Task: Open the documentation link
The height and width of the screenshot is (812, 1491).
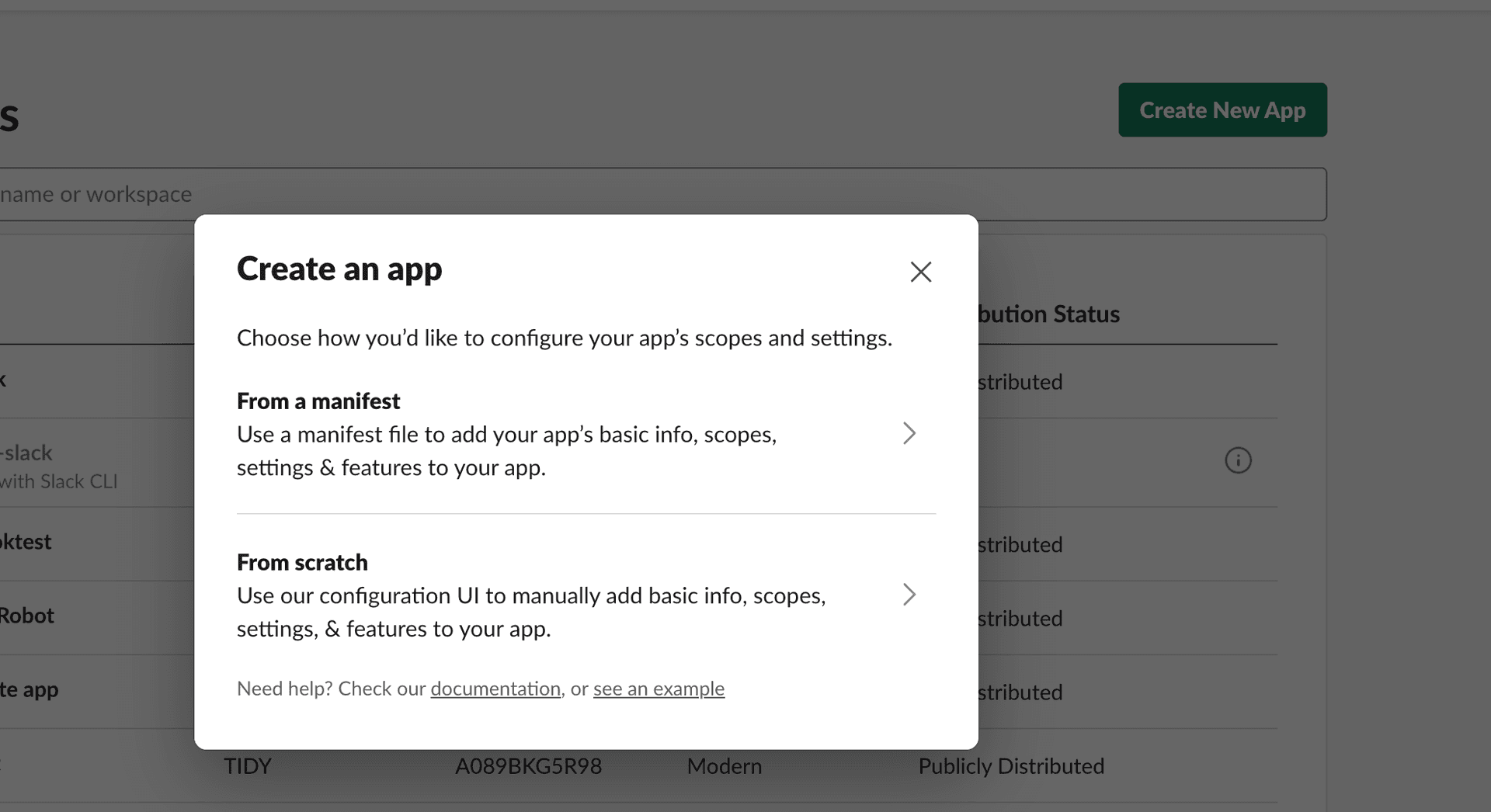Action: pos(495,689)
